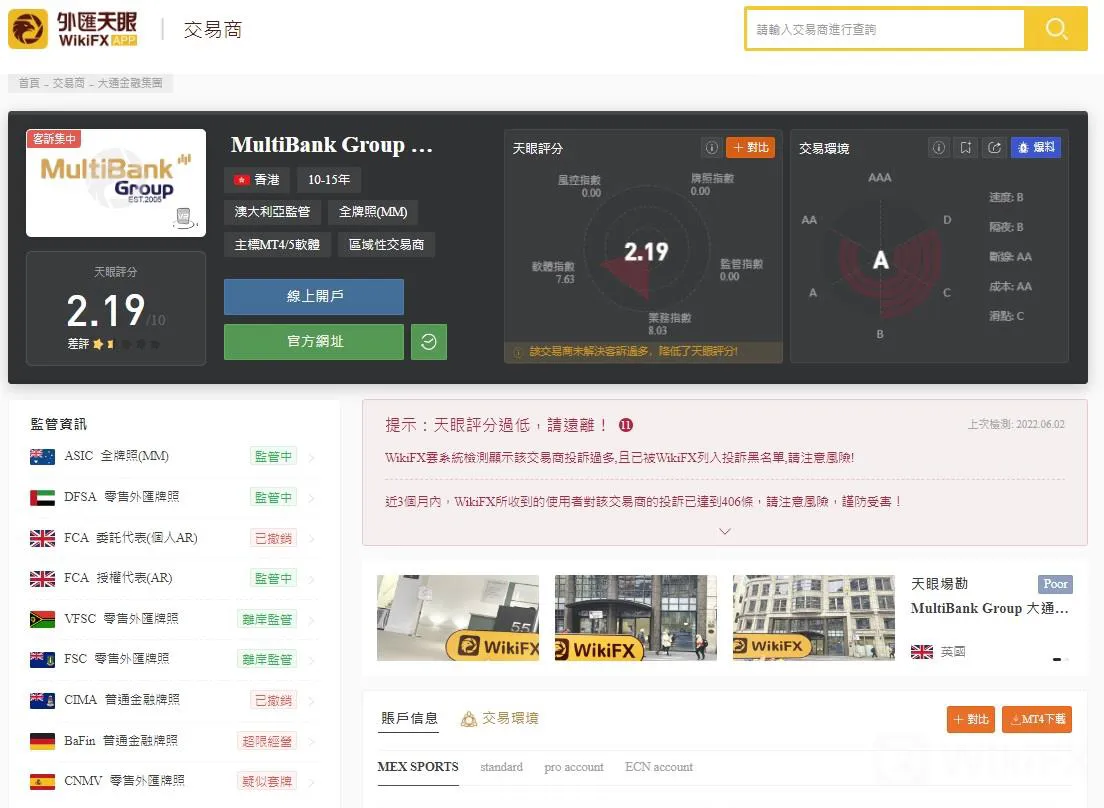Open the BaFin 普通金融牌照 row
The height and width of the screenshot is (808, 1104).
click(173, 740)
